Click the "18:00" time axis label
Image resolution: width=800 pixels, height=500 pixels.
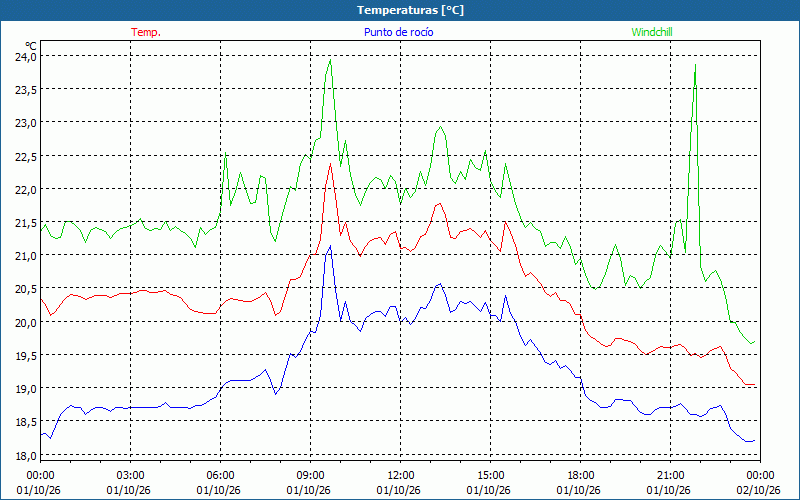click(x=581, y=476)
